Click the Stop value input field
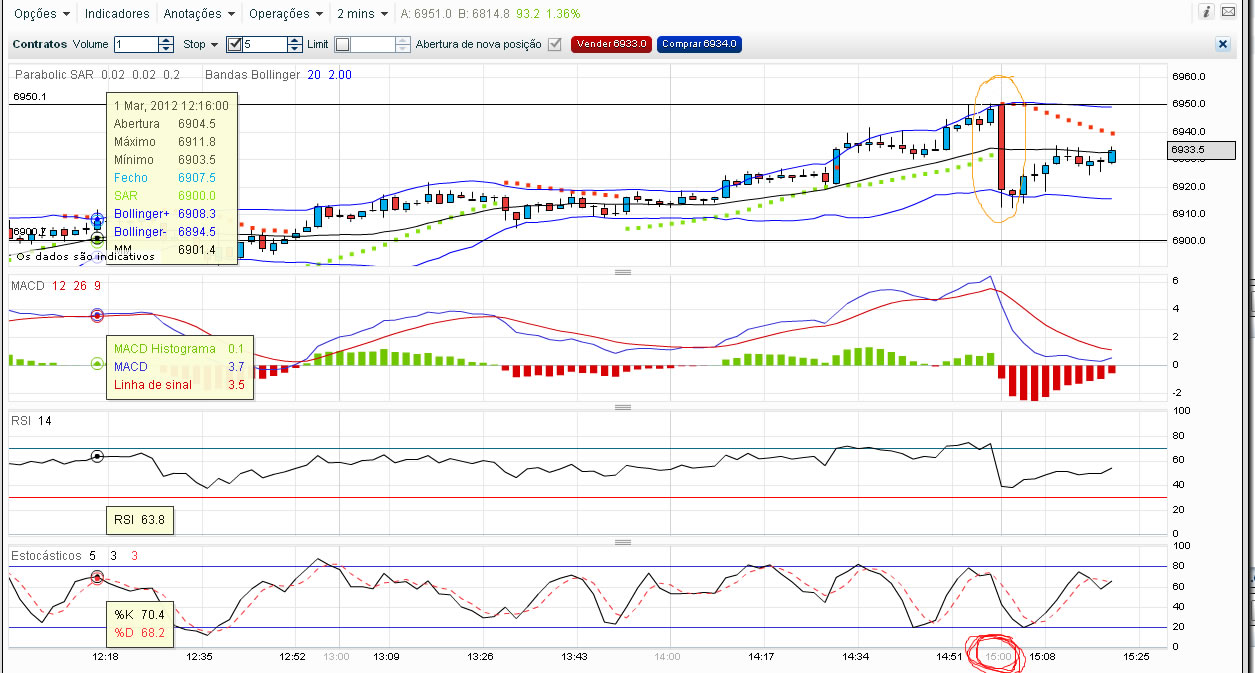1255x673 pixels. (x=265, y=44)
